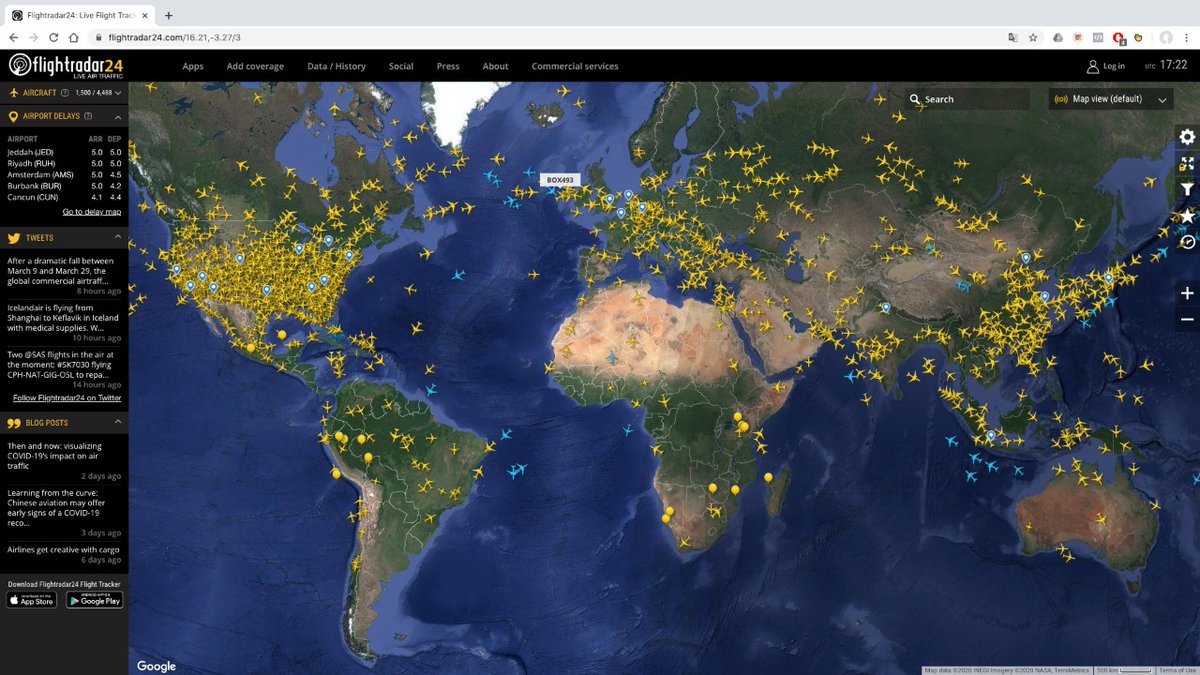Viewport: 1200px width, 675px height.
Task: Open the Chrome three-dot menu
Action: (1187, 37)
